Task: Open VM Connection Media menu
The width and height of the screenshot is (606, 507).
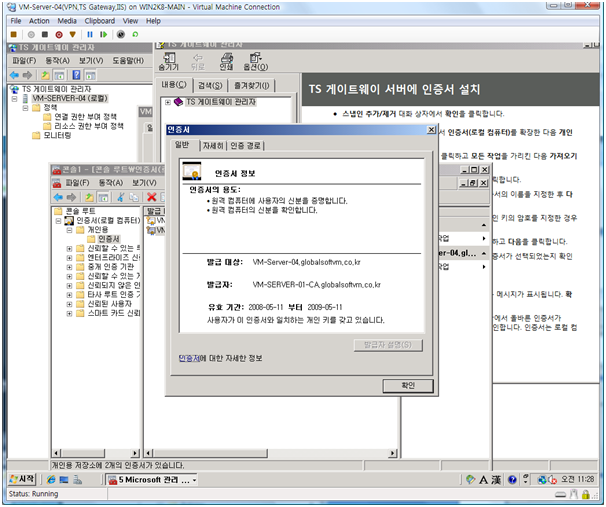Action: click(67, 21)
